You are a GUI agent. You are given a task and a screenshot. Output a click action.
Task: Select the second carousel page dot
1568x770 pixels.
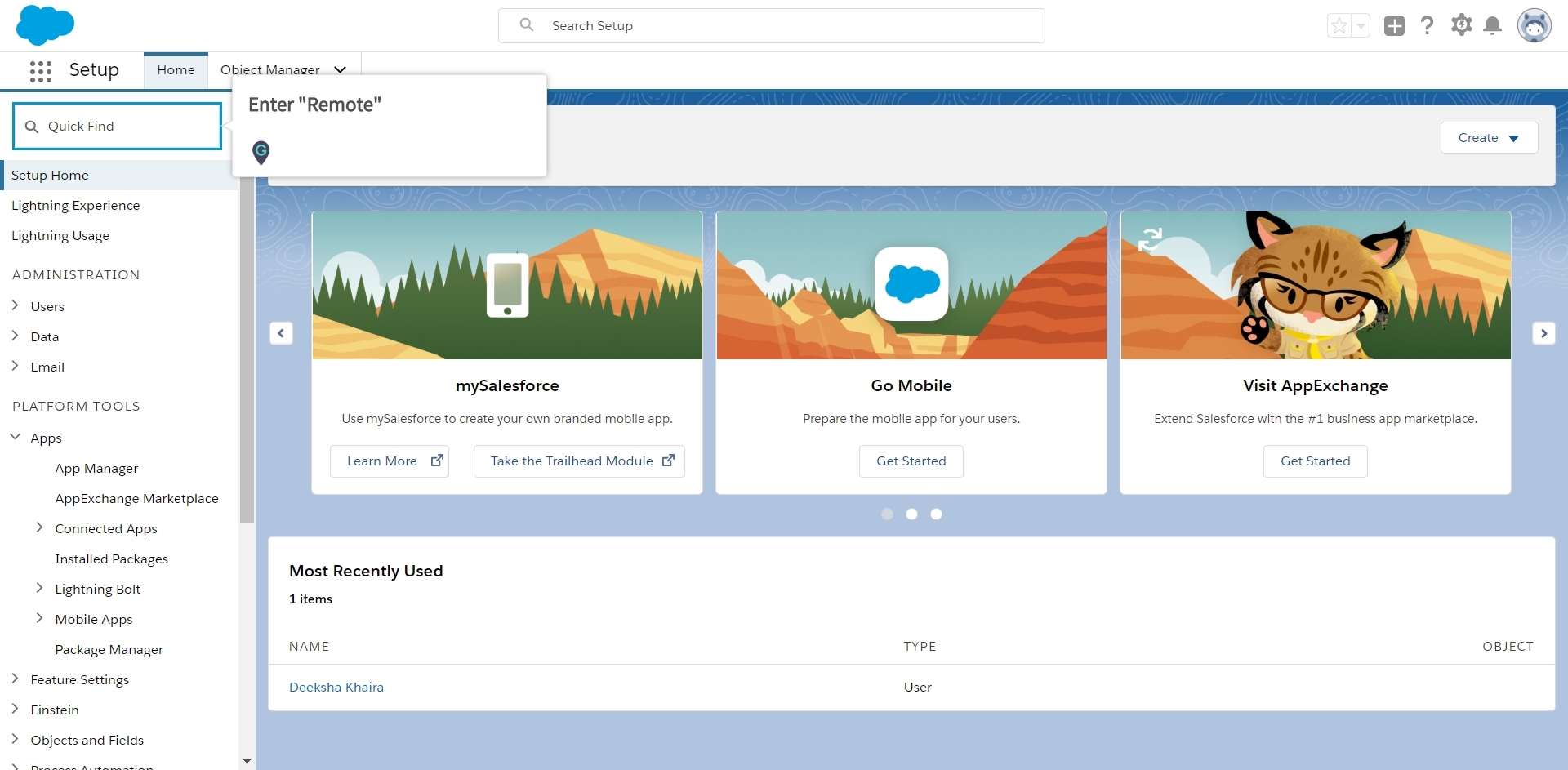(x=911, y=514)
